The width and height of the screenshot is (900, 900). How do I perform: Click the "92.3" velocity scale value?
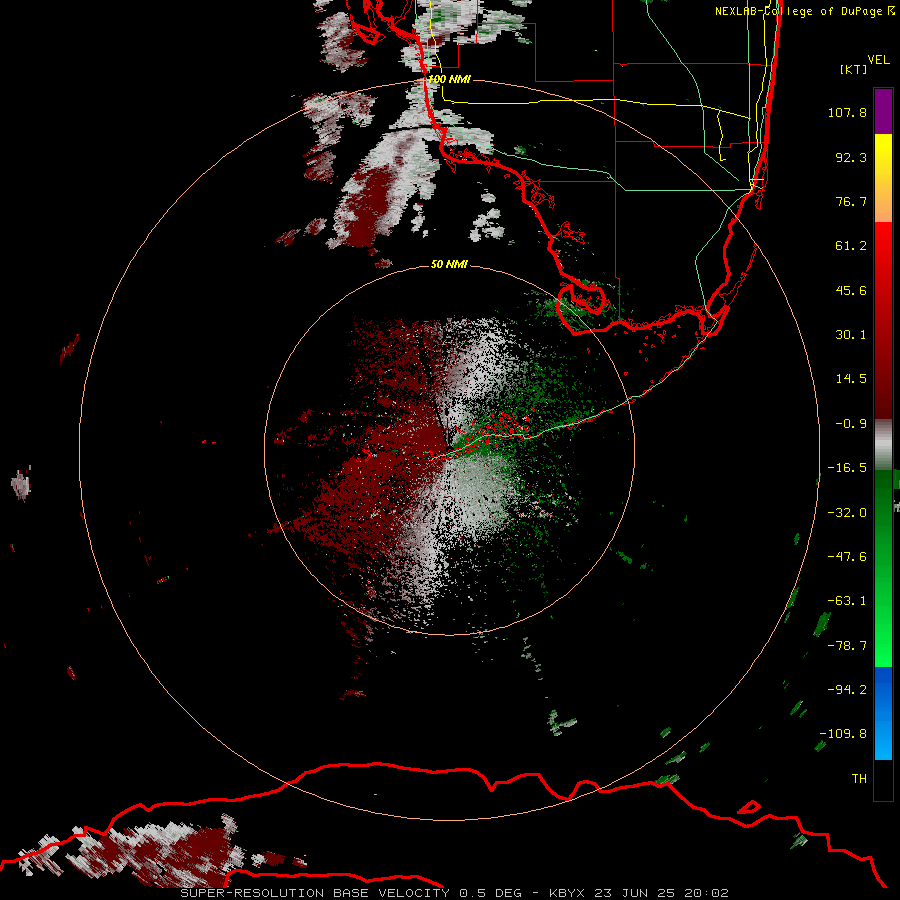click(x=851, y=157)
